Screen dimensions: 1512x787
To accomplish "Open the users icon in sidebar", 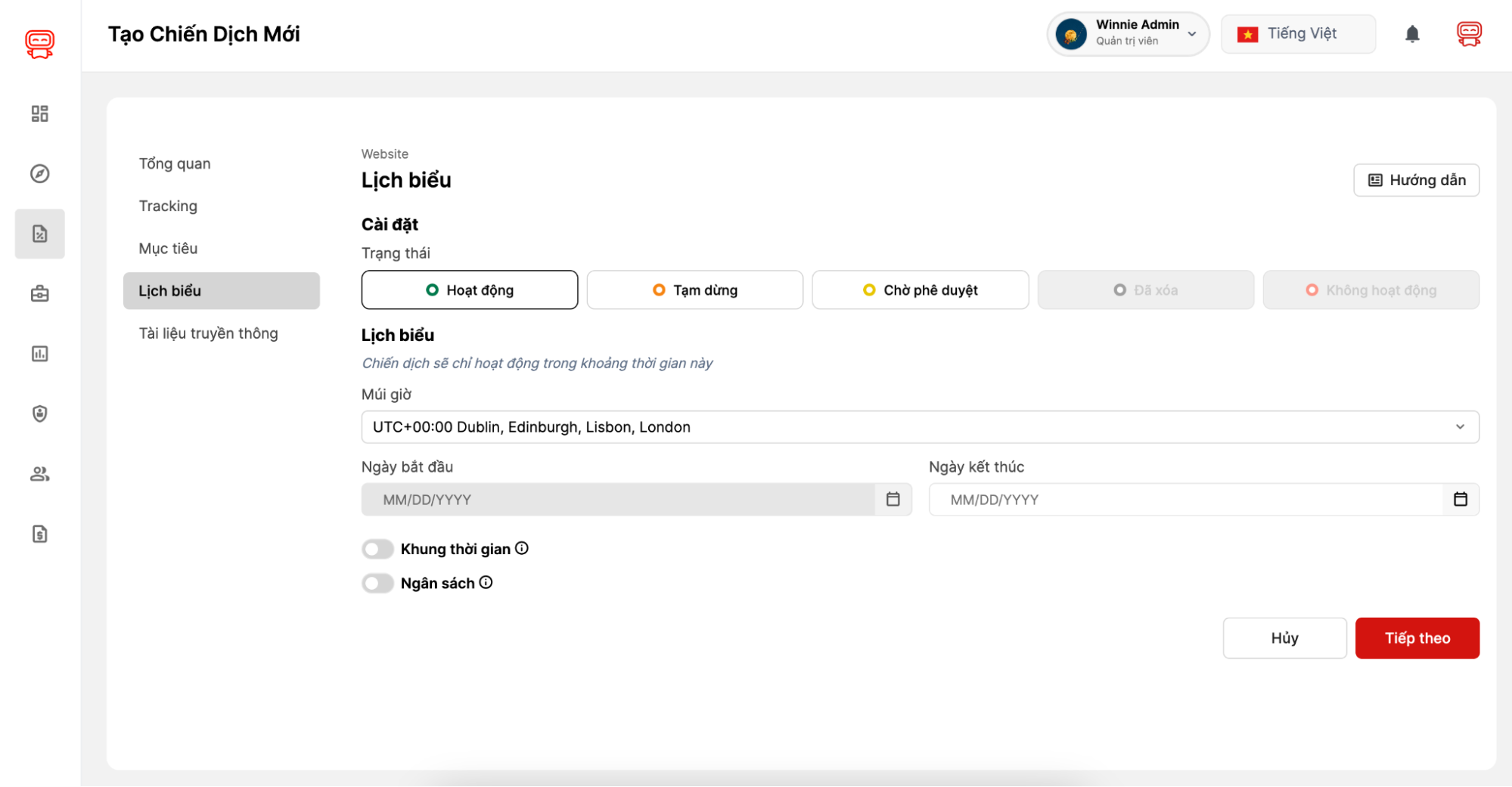I will point(39,474).
